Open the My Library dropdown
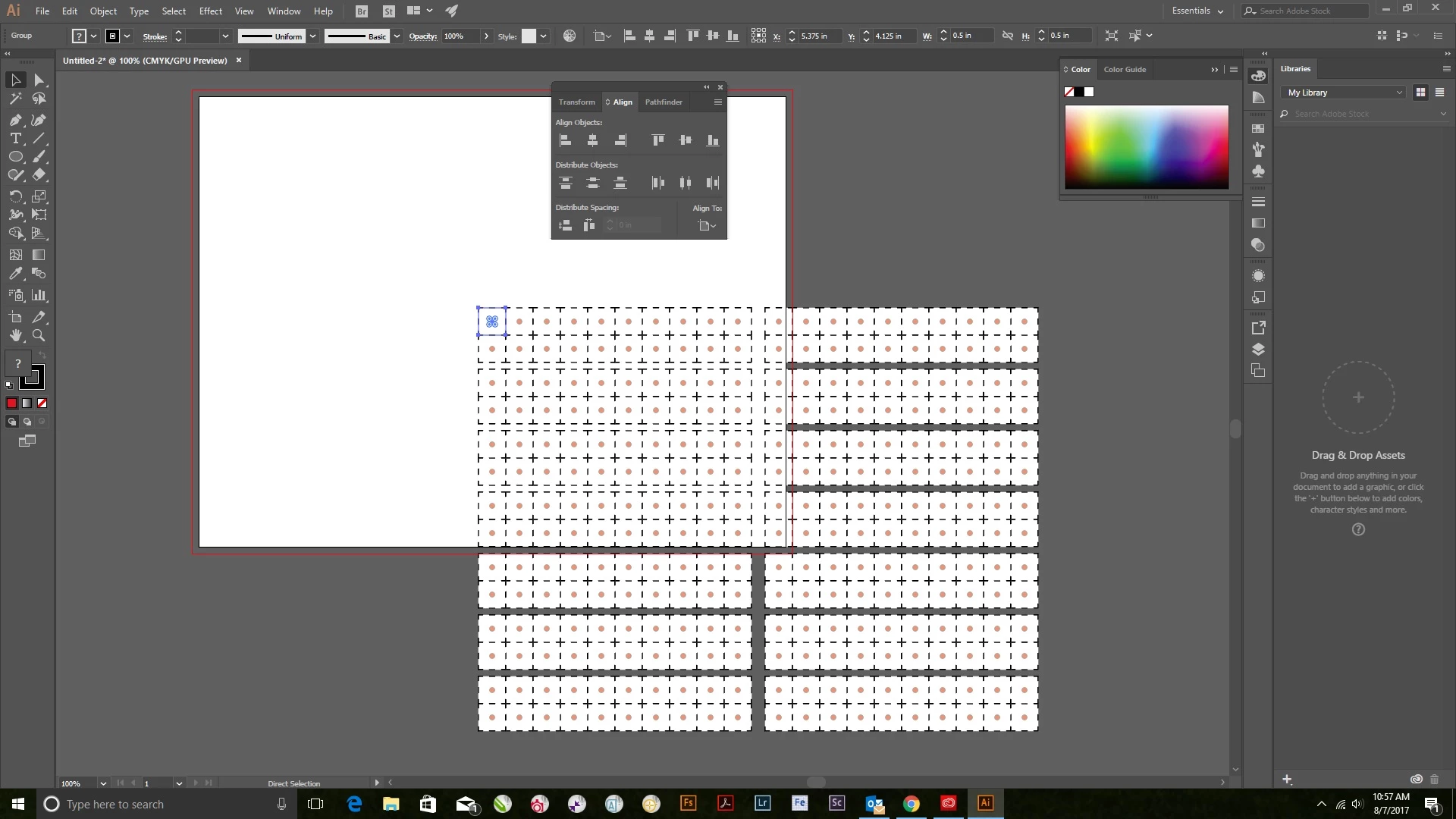1456x819 pixels. click(1344, 93)
